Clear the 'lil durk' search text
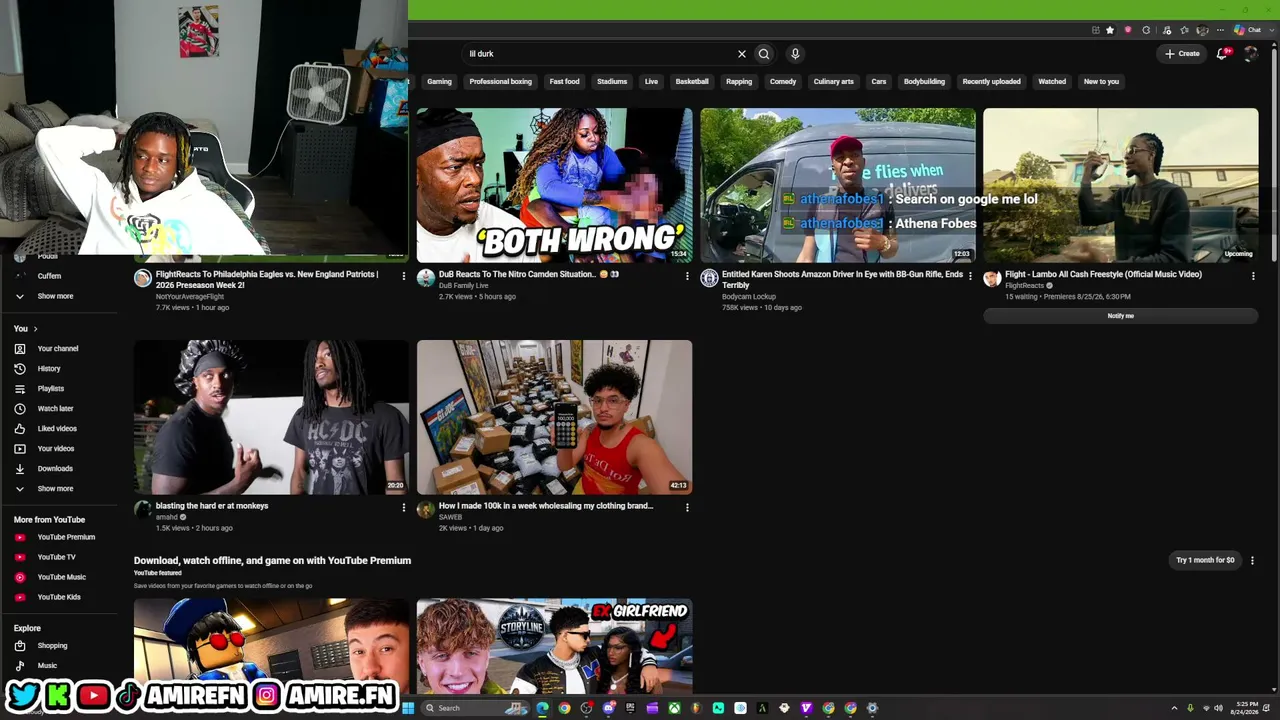 pyautogui.click(x=742, y=54)
